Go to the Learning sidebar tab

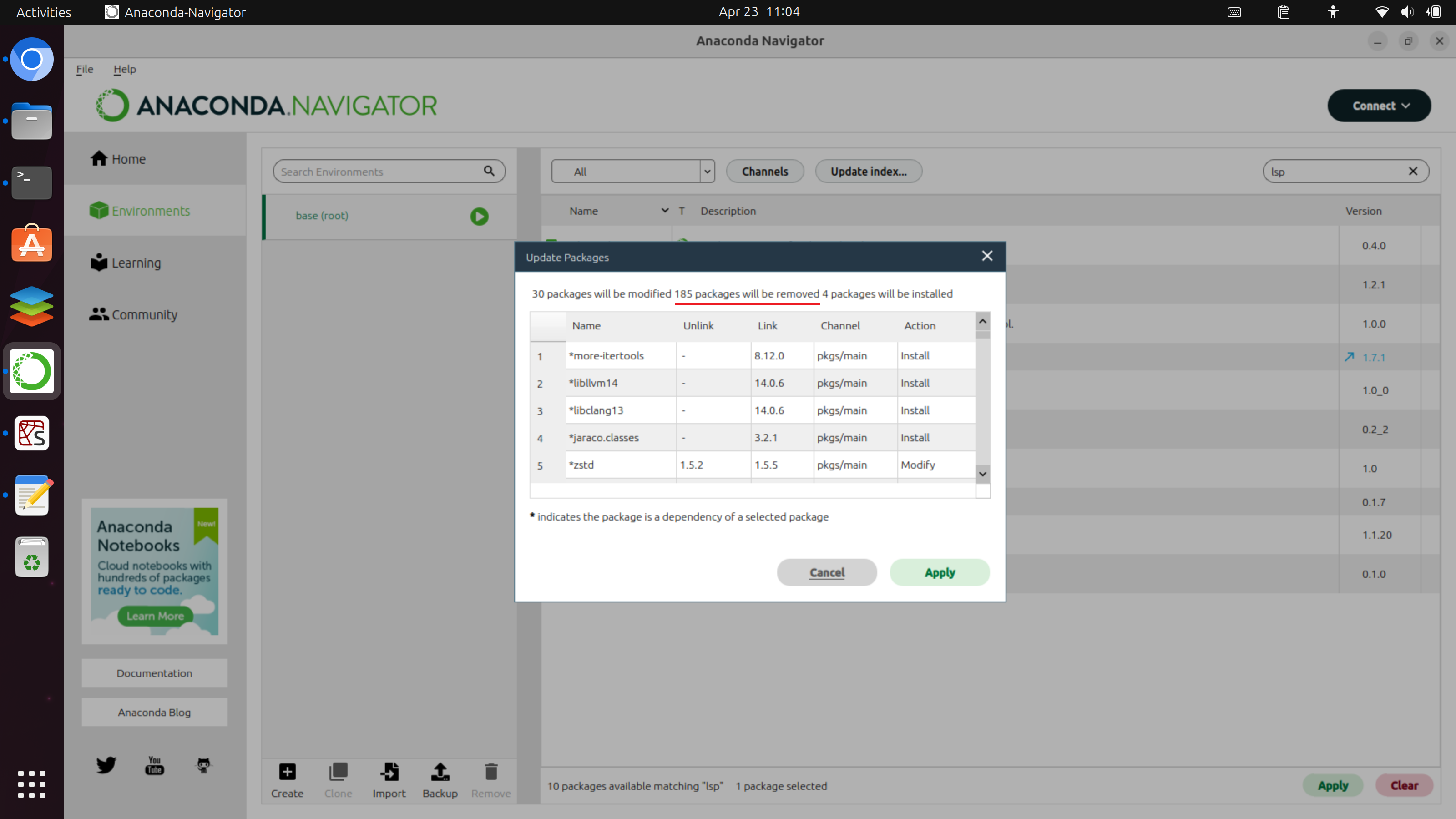tap(136, 263)
